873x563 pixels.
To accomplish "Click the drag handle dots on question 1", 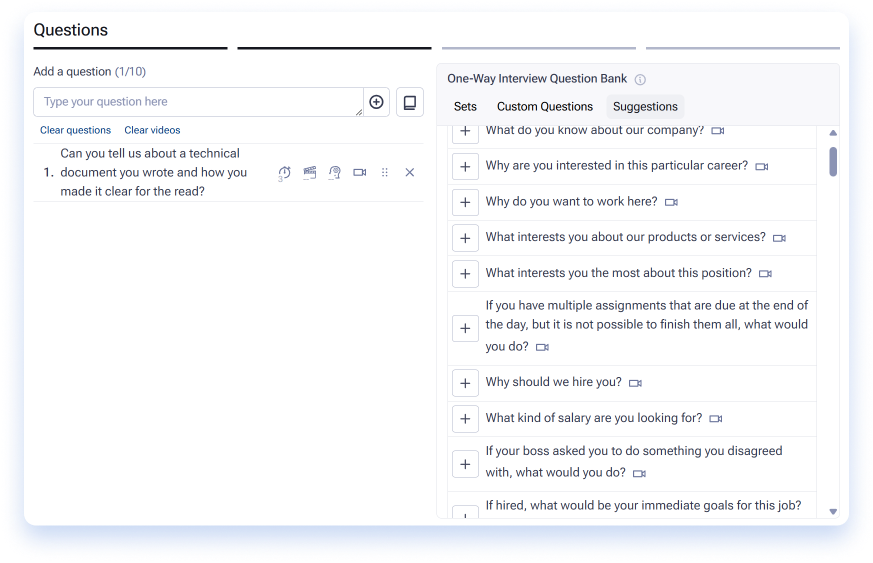I will 385,173.
